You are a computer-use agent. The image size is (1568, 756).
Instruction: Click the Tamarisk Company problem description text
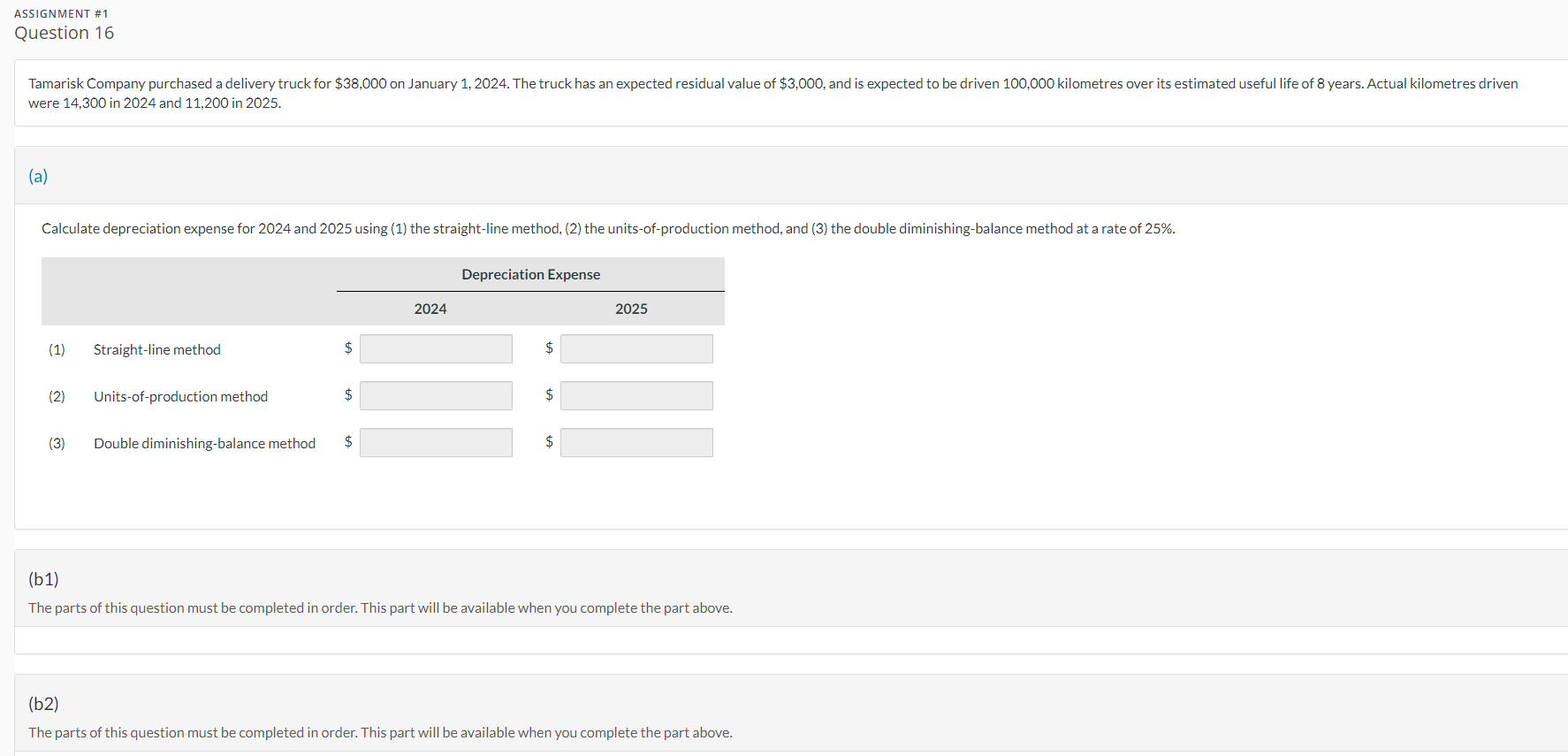click(773, 93)
